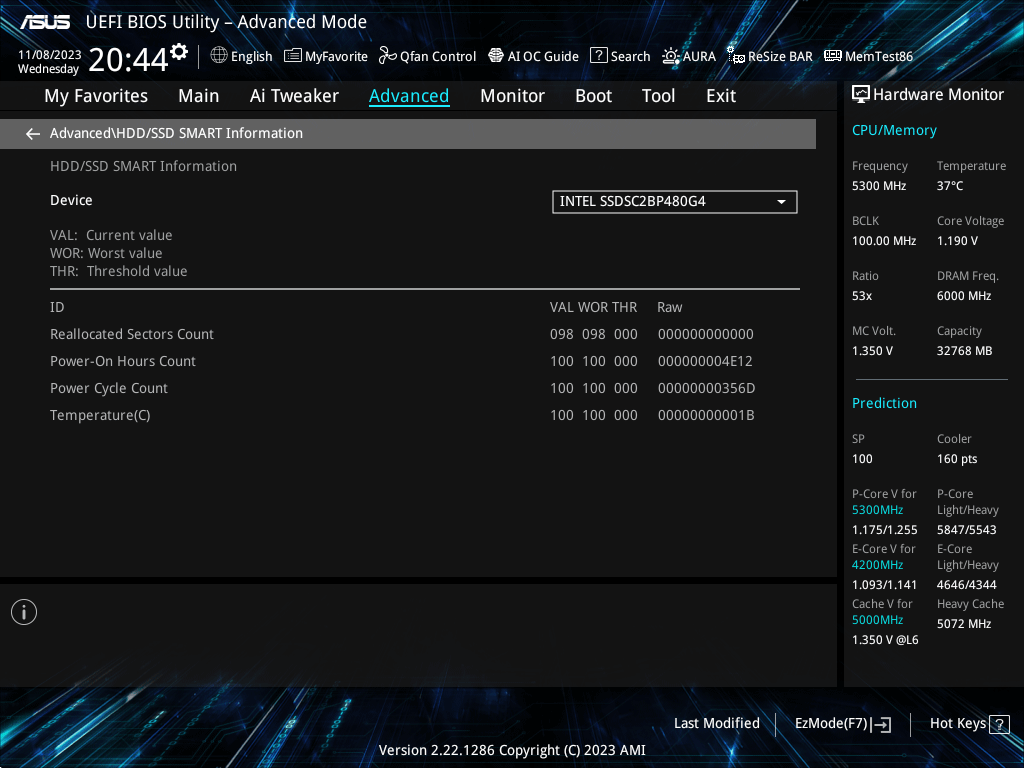Screen dimensions: 1024x768
Task: Click raw value 00000000356D
Action: tap(706, 389)
